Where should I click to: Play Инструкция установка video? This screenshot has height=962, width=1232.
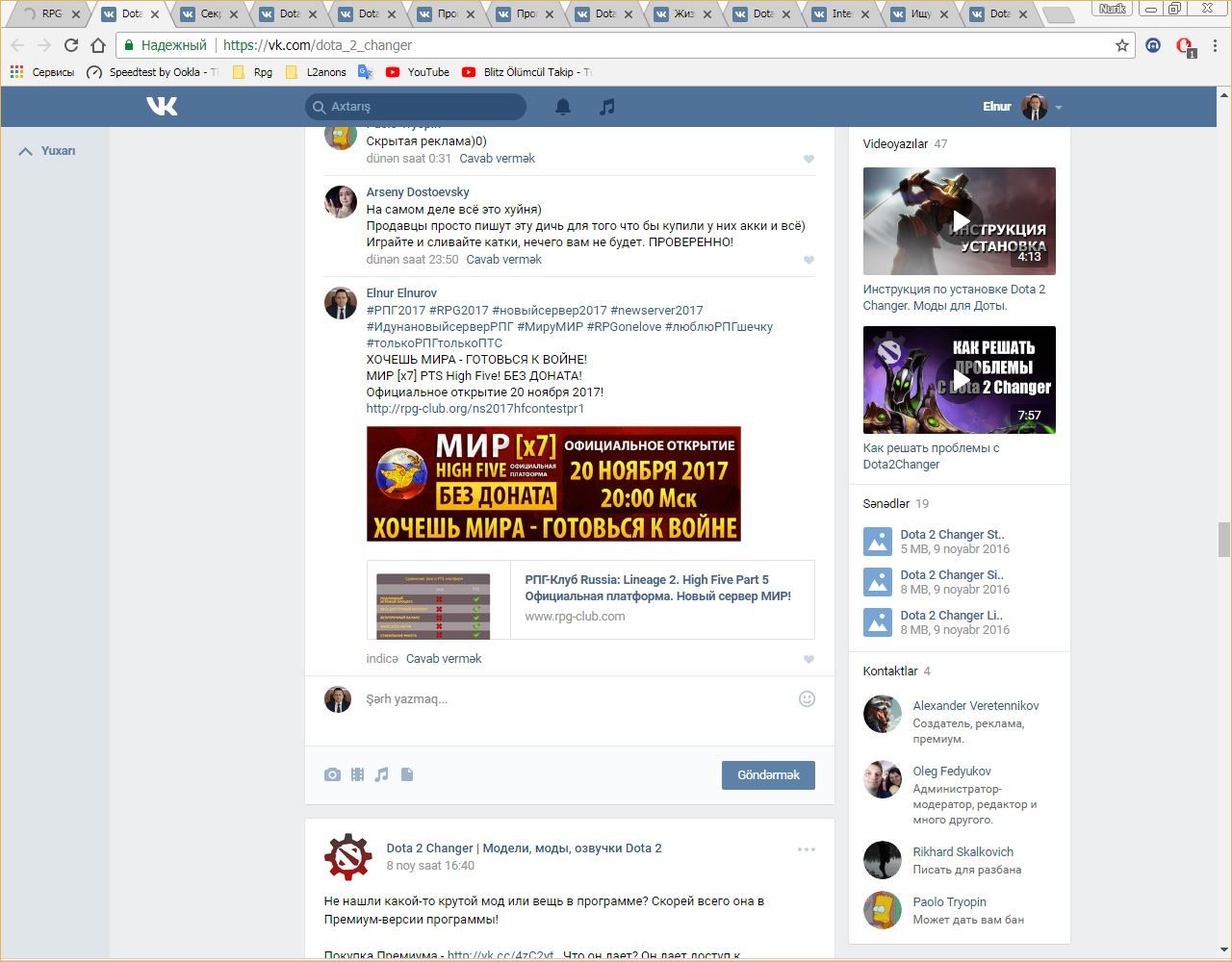point(960,221)
